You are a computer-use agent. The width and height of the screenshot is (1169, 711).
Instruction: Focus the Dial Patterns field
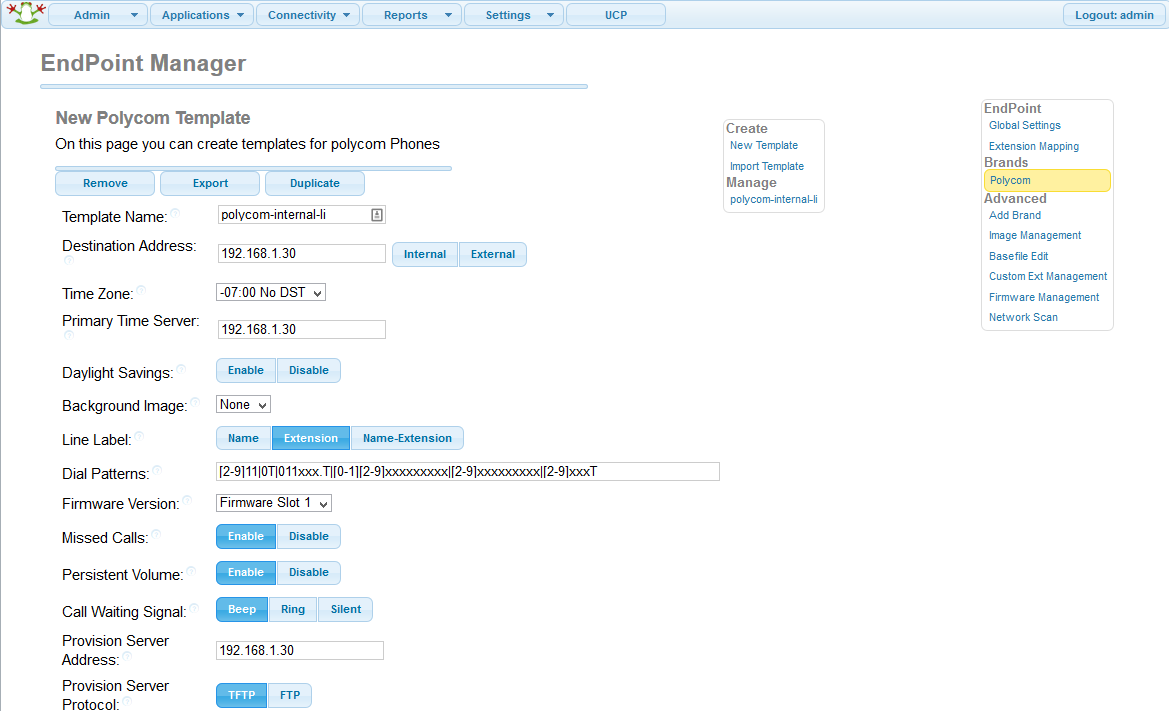click(x=467, y=472)
